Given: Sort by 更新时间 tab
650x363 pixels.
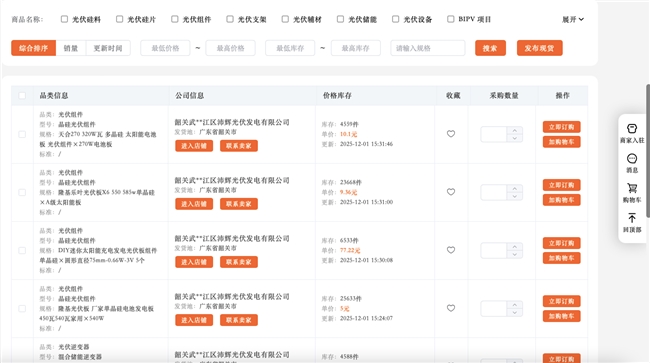Looking at the screenshot, I should [108, 48].
